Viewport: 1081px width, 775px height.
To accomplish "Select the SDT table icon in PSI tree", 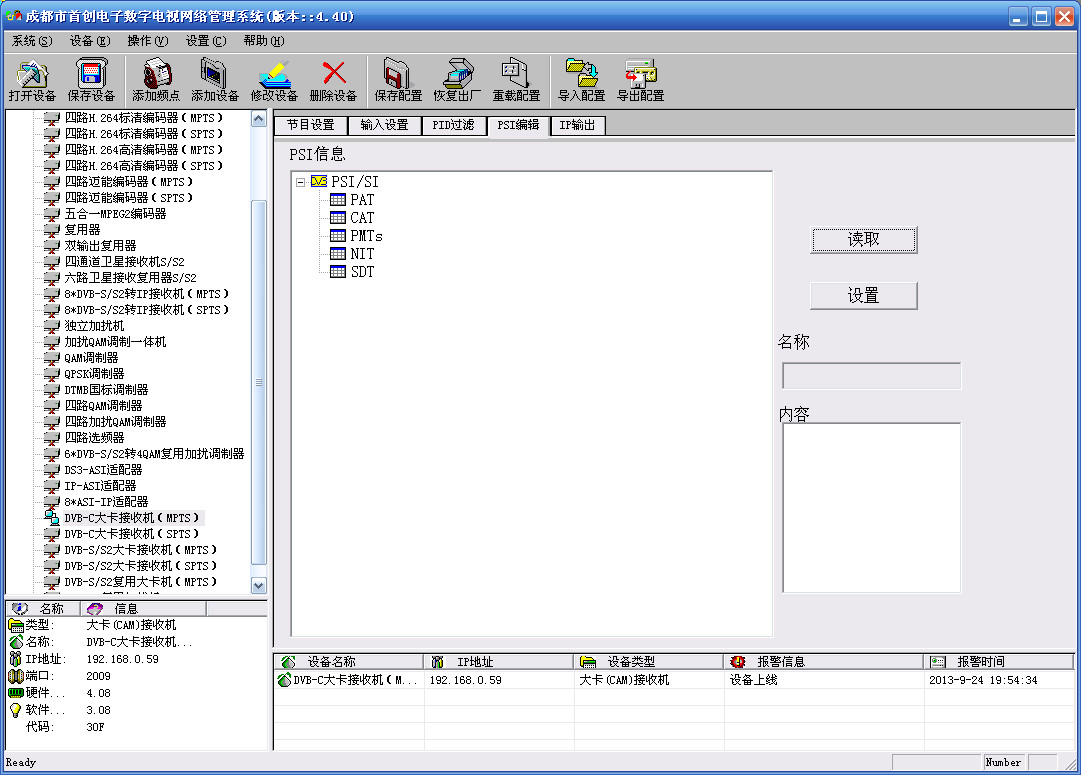I will tap(338, 272).
